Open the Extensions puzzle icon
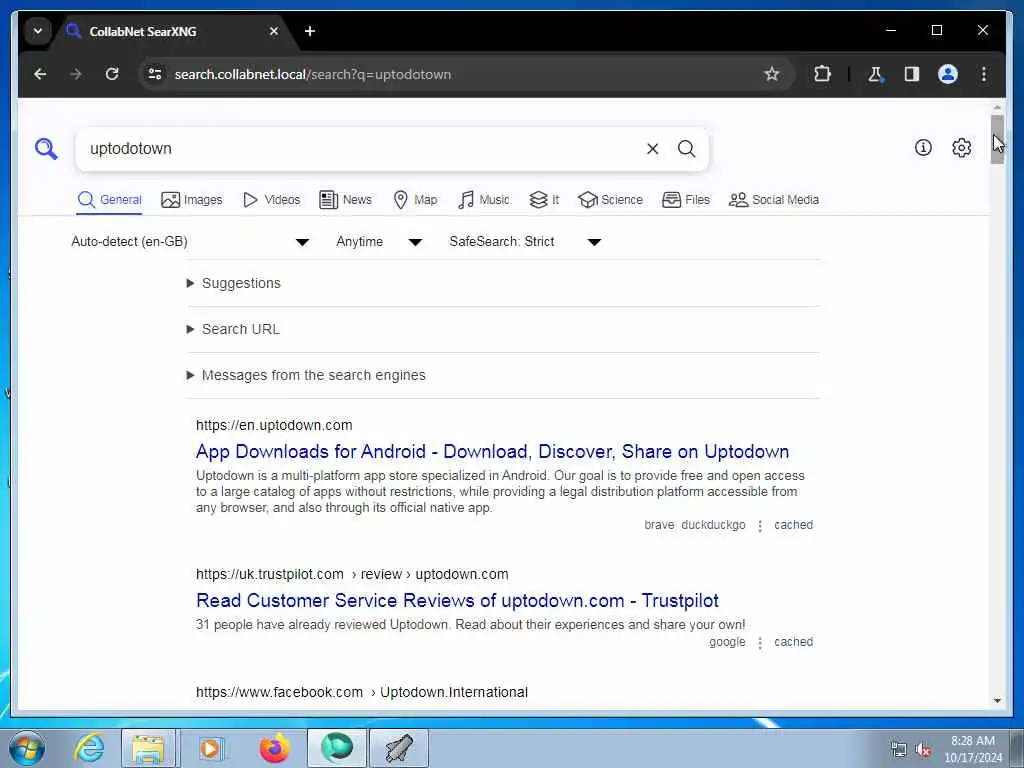 [x=822, y=74]
